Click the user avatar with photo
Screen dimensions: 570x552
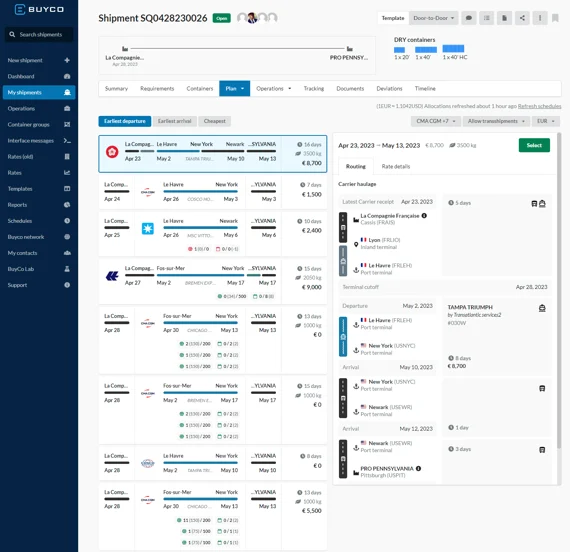[252, 18]
